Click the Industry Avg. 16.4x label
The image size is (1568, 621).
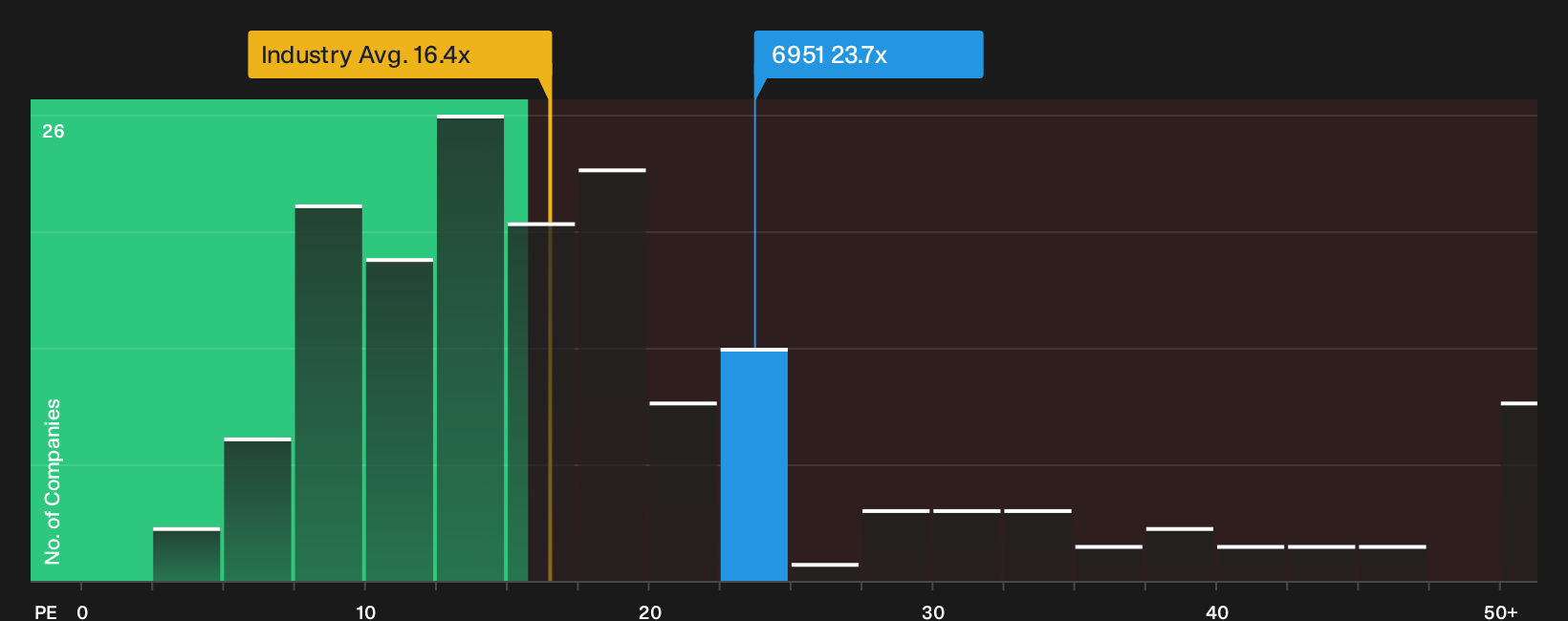click(x=400, y=54)
